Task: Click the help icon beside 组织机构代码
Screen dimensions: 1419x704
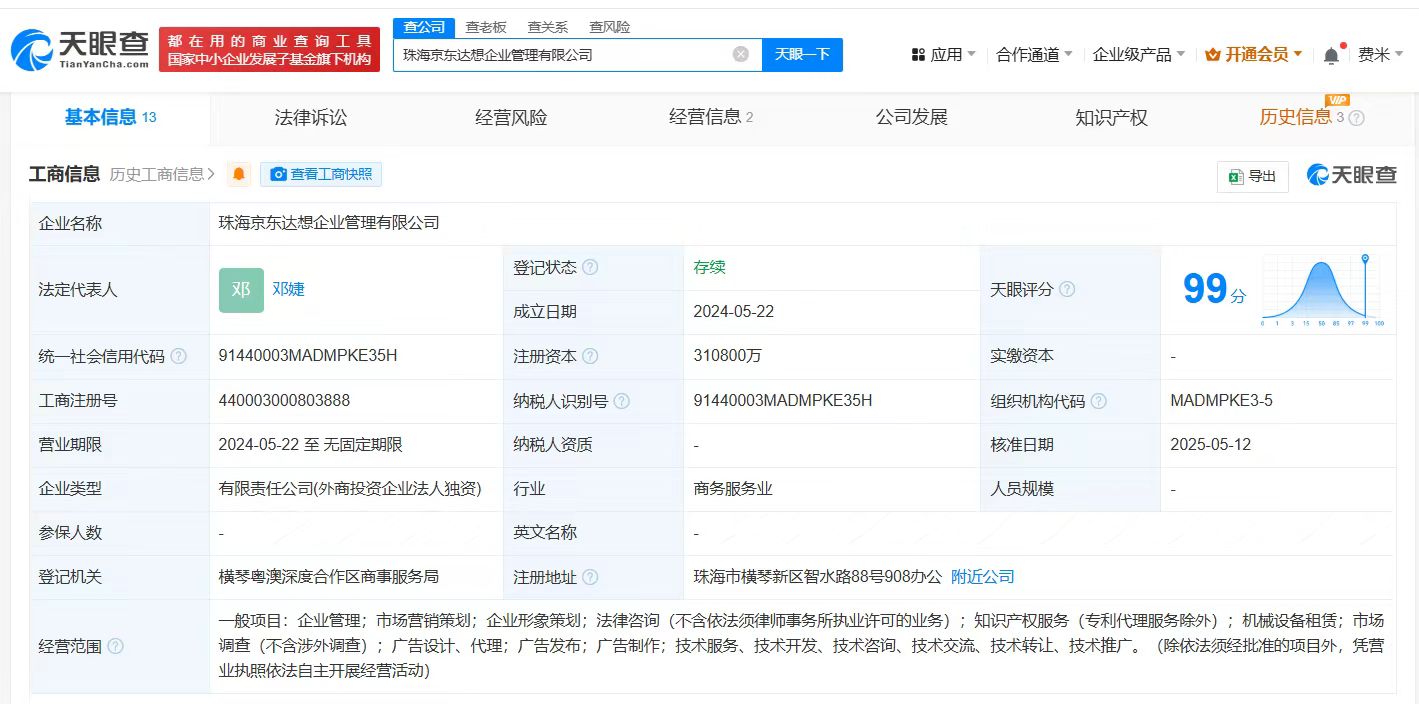Action: (x=1099, y=401)
